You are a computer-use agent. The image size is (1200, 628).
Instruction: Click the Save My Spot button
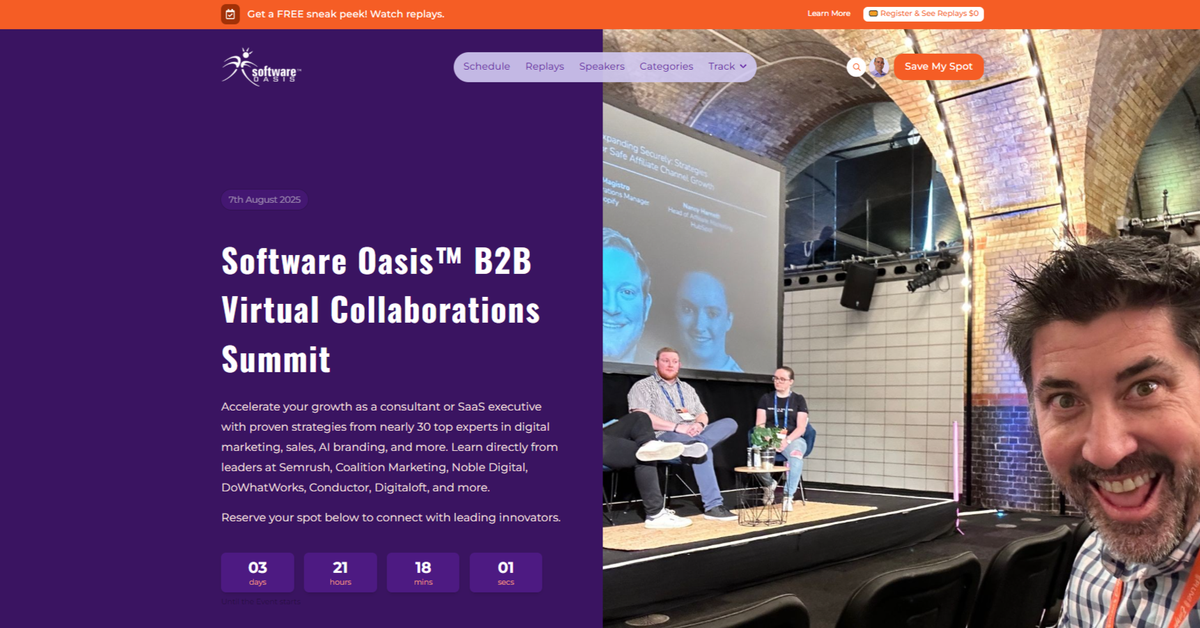tap(938, 66)
